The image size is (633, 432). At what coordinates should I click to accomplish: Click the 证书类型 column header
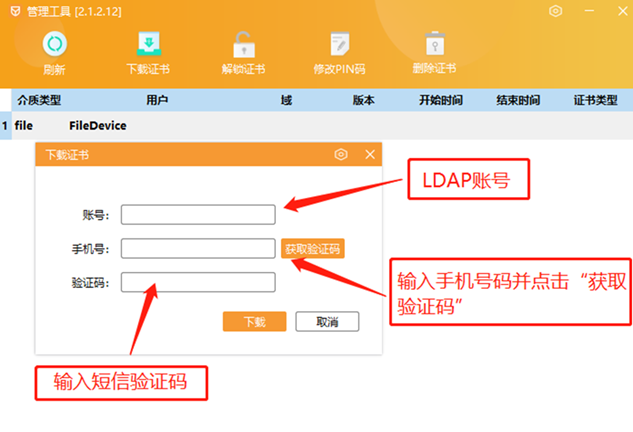[x=596, y=100]
